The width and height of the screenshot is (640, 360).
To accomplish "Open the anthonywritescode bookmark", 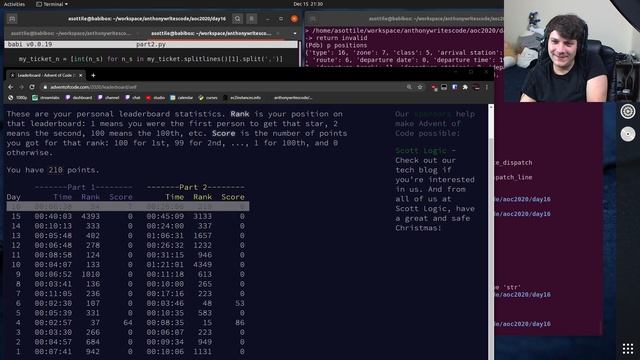I will click(293, 98).
